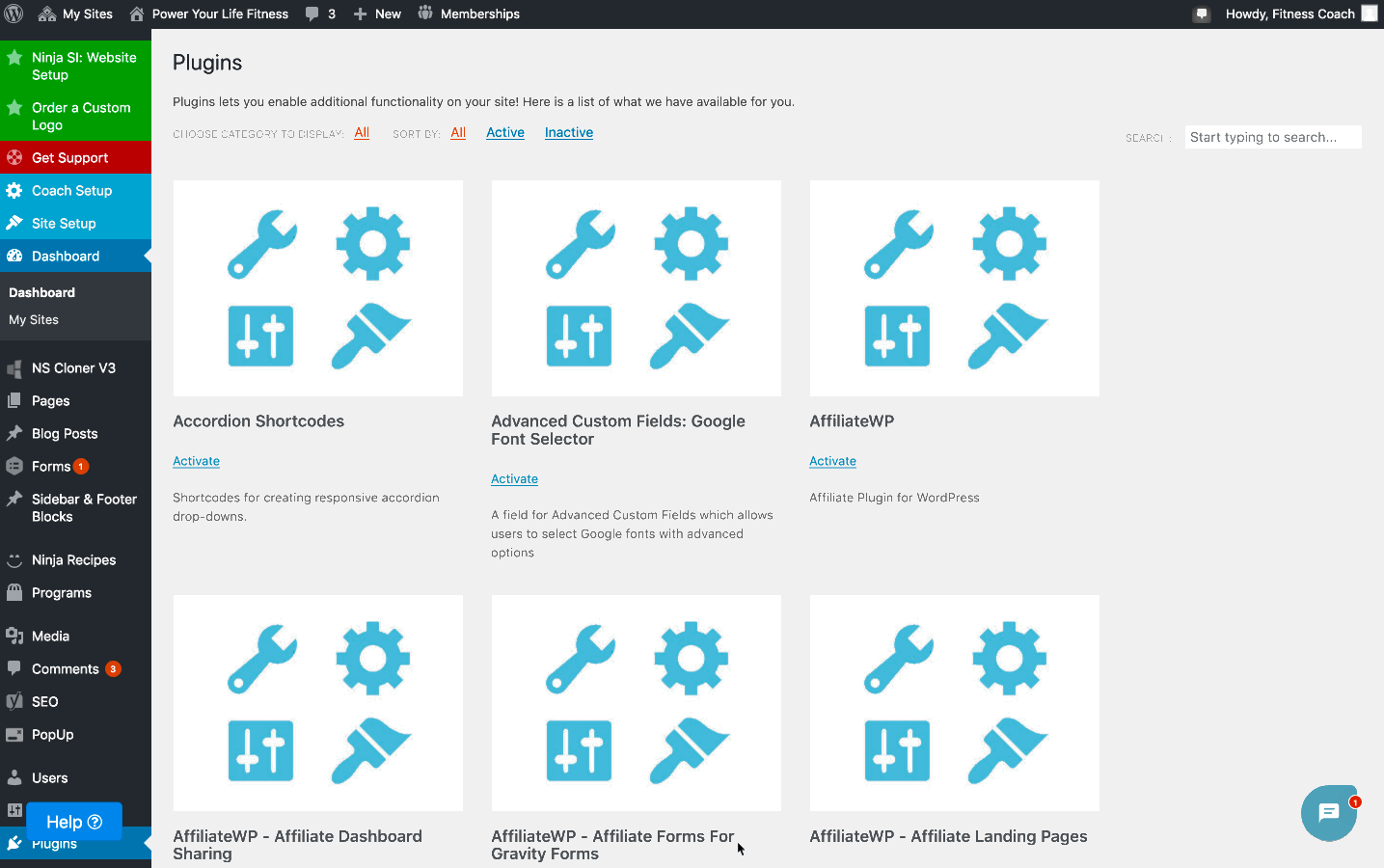Viewport: 1384px width, 868px height.
Task: Filter plugins by Inactive
Action: point(569,133)
